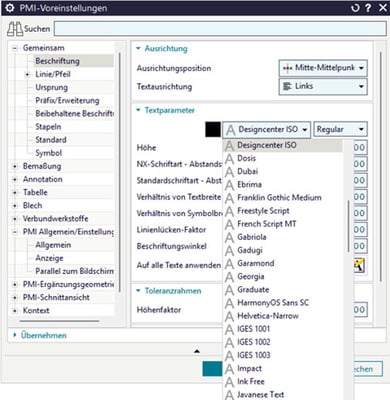Select Parallel zum Bildschirm tree item
The image size is (390, 400).
pyautogui.click(x=74, y=271)
